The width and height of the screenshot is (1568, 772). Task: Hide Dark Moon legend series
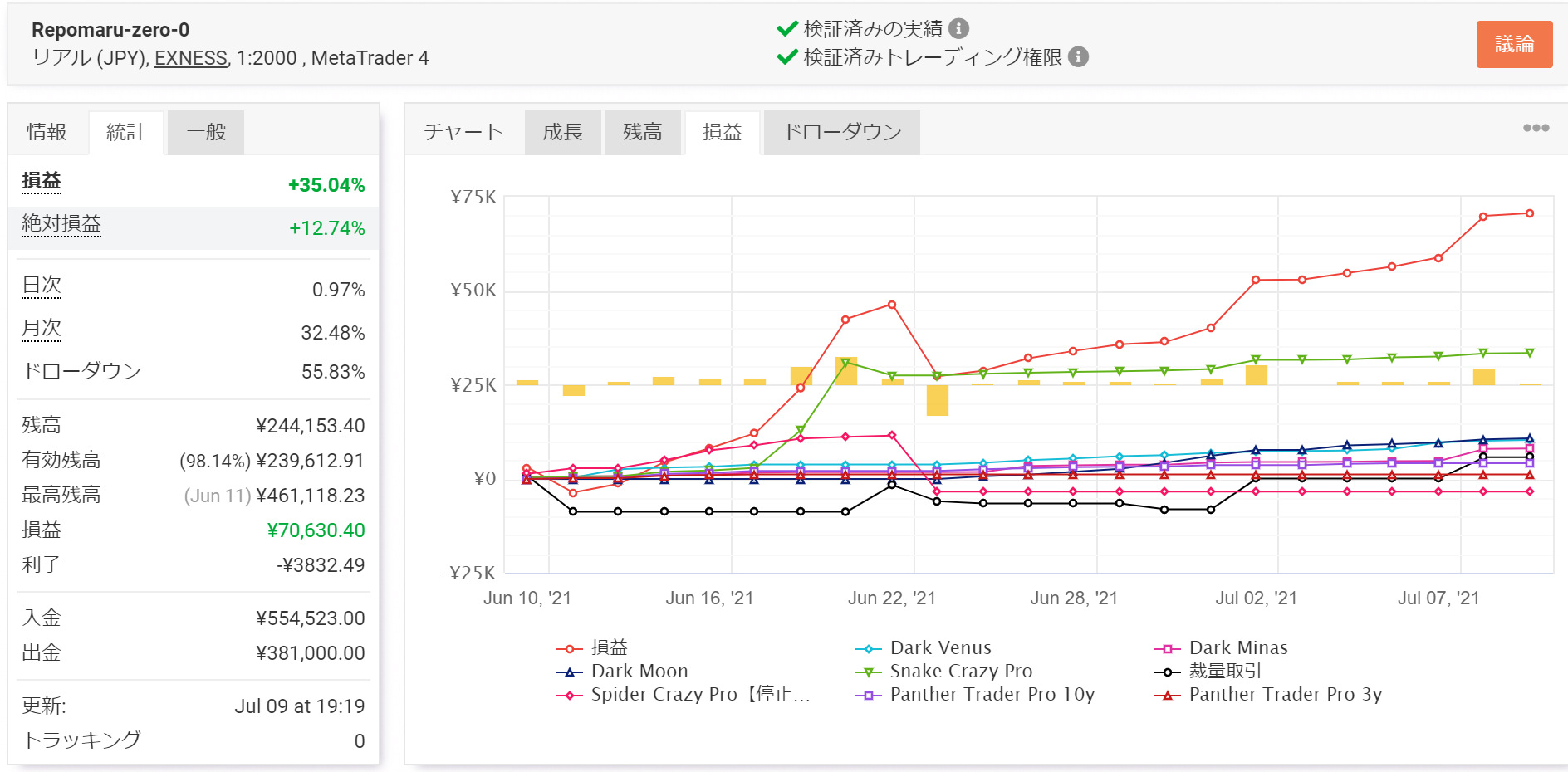(639, 671)
